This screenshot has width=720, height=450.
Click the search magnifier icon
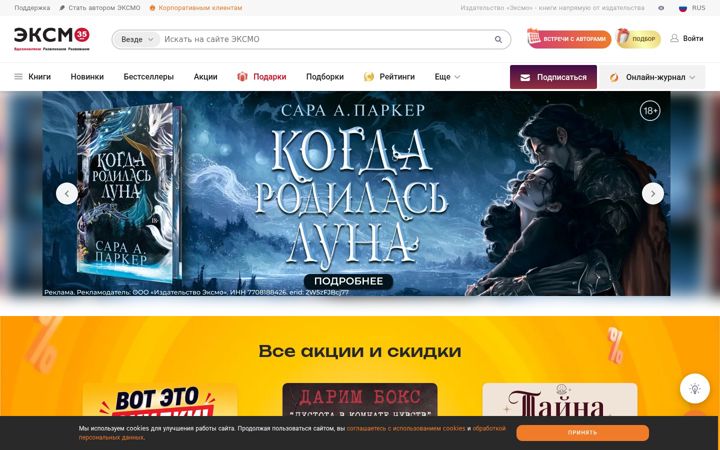(498, 39)
